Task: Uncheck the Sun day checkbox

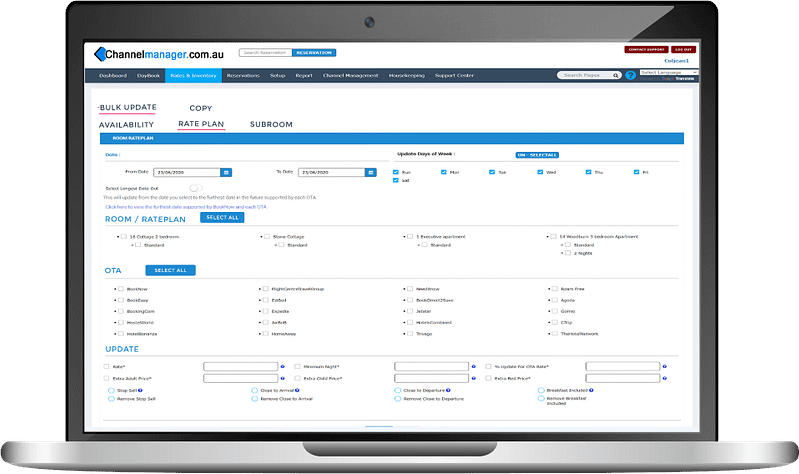Action: [x=395, y=172]
